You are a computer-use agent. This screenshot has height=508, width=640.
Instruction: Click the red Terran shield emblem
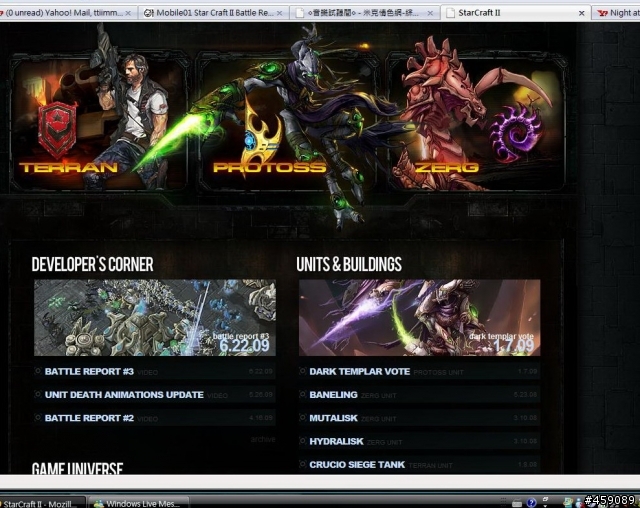point(57,131)
